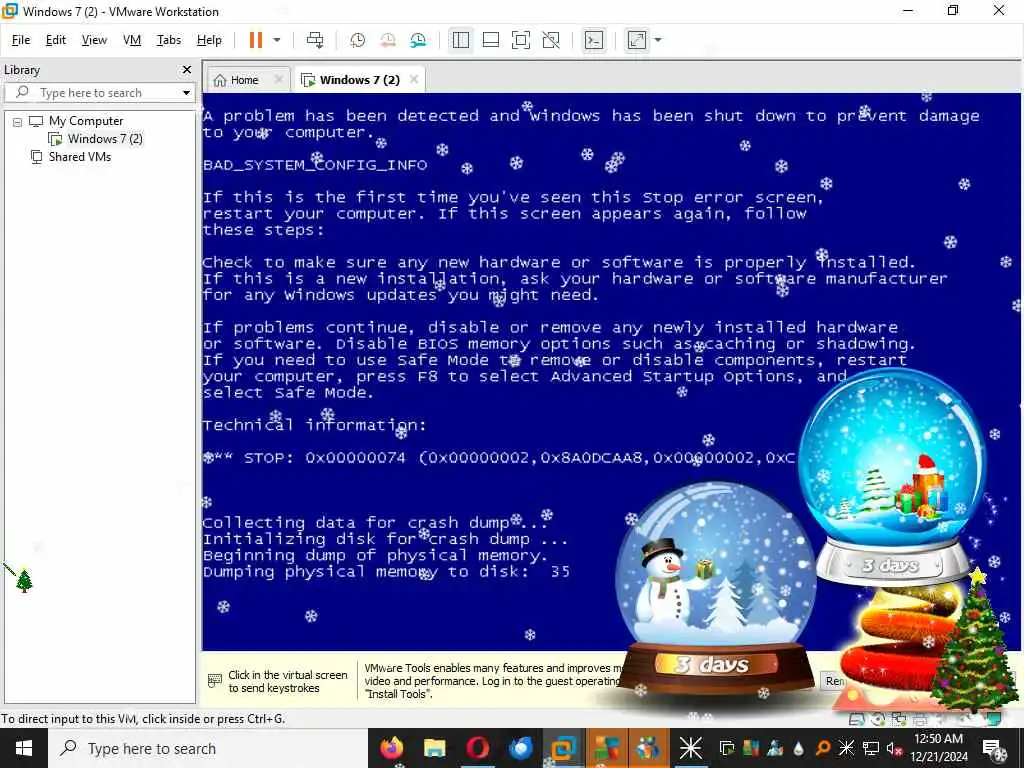The height and width of the screenshot is (768, 1024).
Task: Click the VM hard disk status bar icon
Action: (x=856, y=720)
